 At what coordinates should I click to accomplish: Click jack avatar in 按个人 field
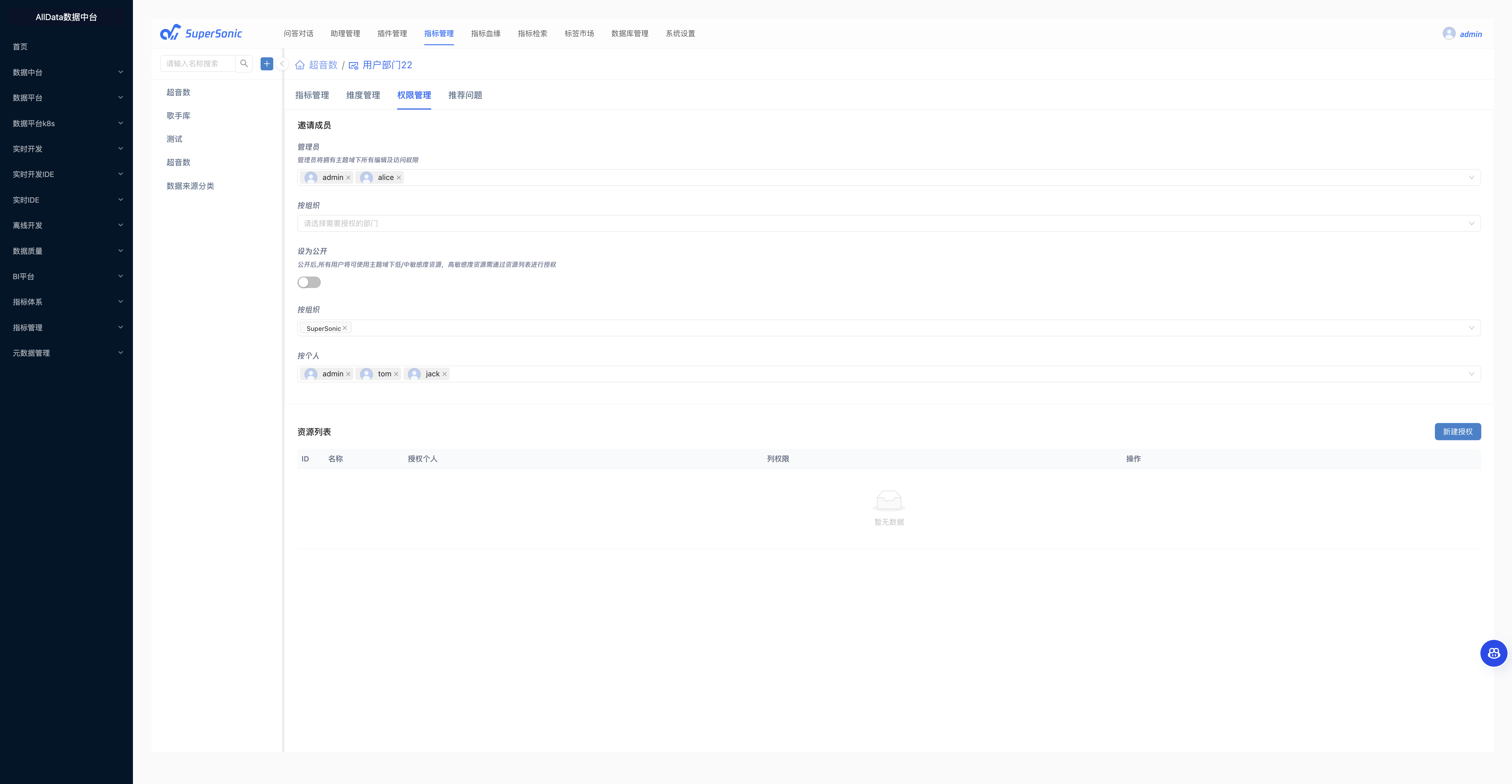(414, 374)
